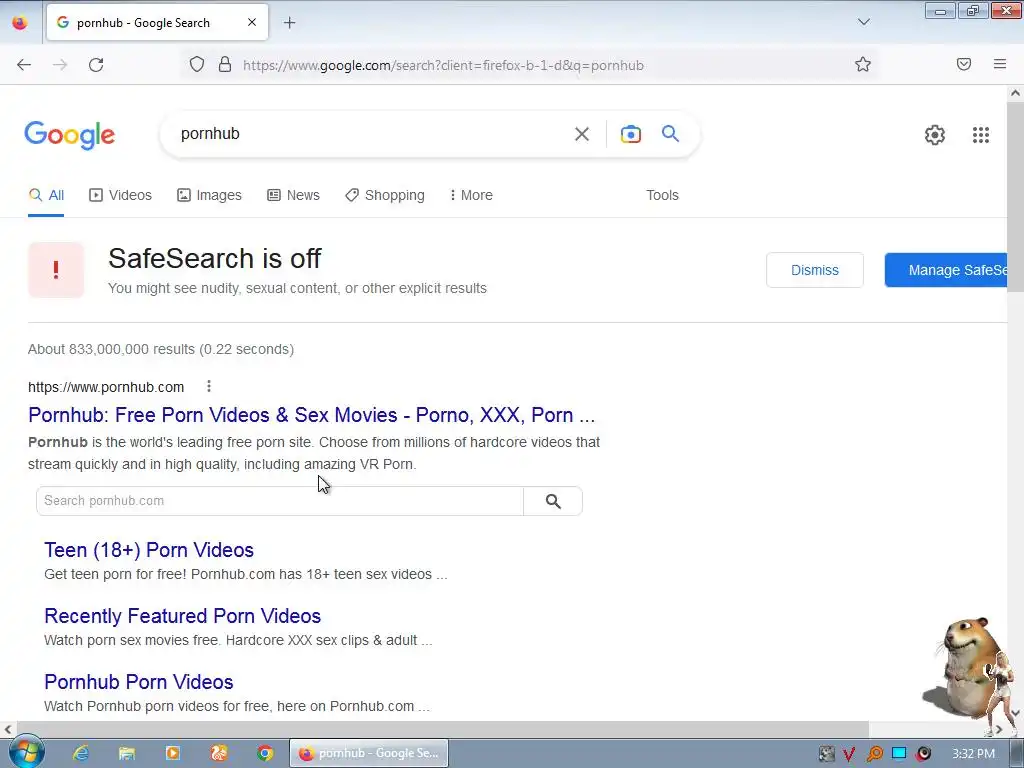Click the horizontal scrollbar thumb
1024x768 pixels.
coord(442,729)
